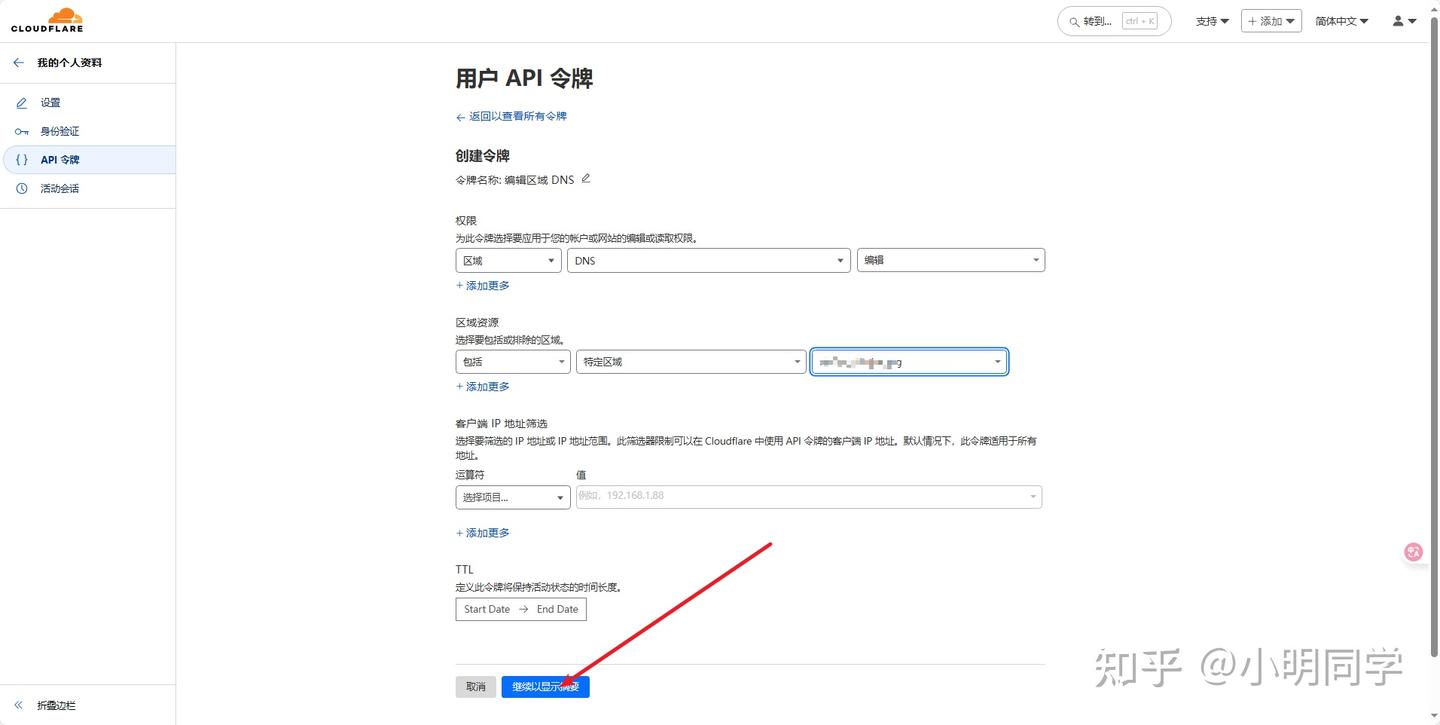Click 添加更多 under zone resources
The width and height of the screenshot is (1440, 725).
pyautogui.click(x=483, y=386)
